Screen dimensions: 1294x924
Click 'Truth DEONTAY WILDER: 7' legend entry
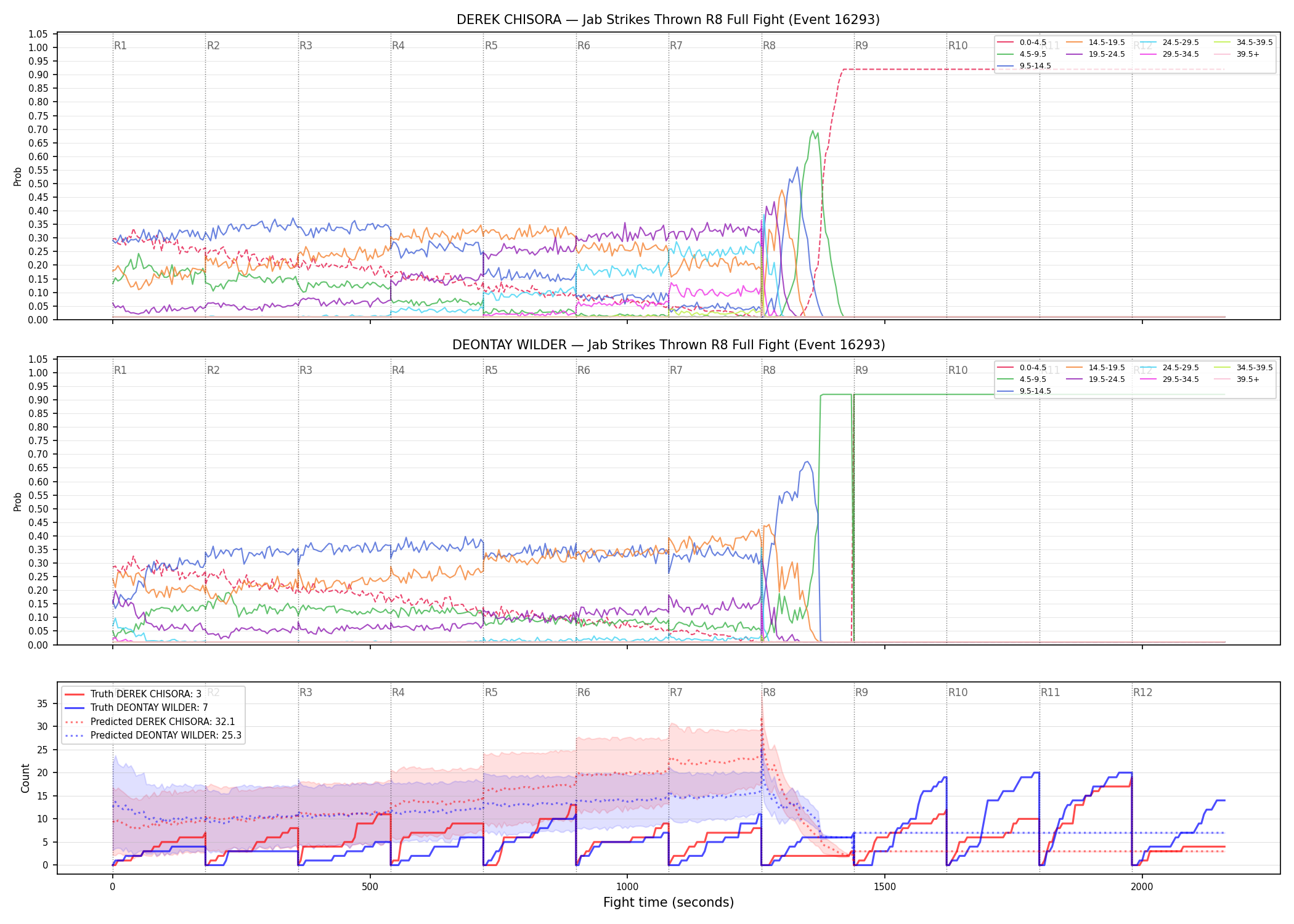point(136,708)
